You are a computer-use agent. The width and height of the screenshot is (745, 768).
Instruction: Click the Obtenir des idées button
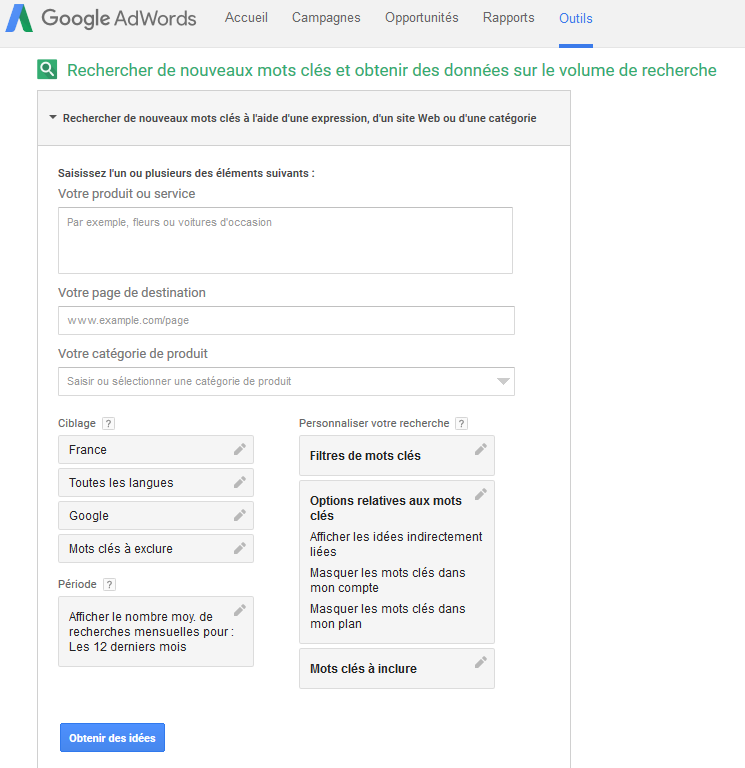112,738
